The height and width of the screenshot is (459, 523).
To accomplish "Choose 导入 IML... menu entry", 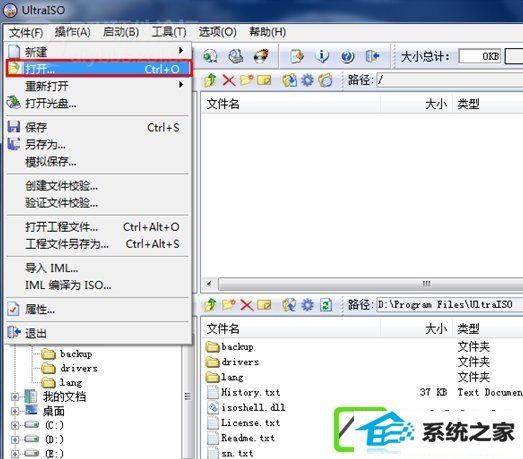I will coord(99,268).
